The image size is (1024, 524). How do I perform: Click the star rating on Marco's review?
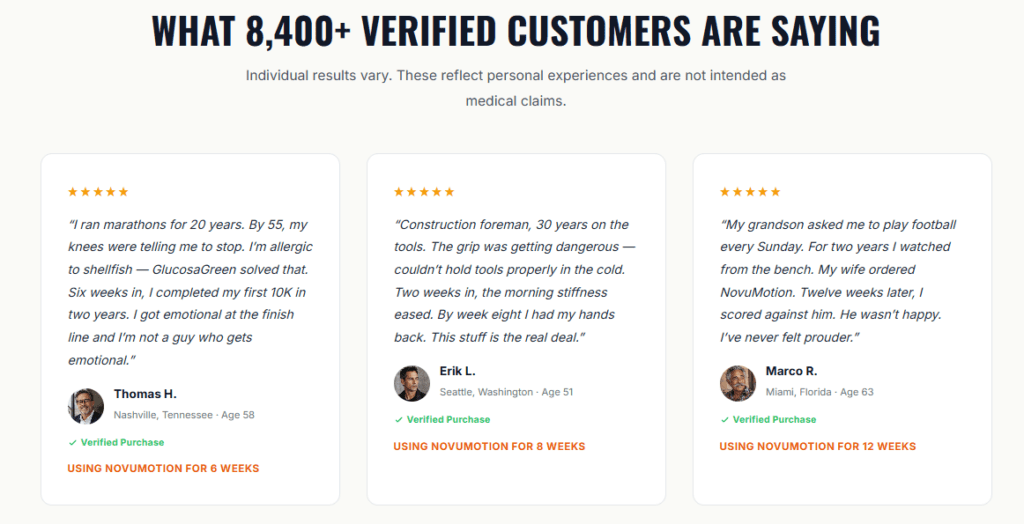click(x=750, y=191)
